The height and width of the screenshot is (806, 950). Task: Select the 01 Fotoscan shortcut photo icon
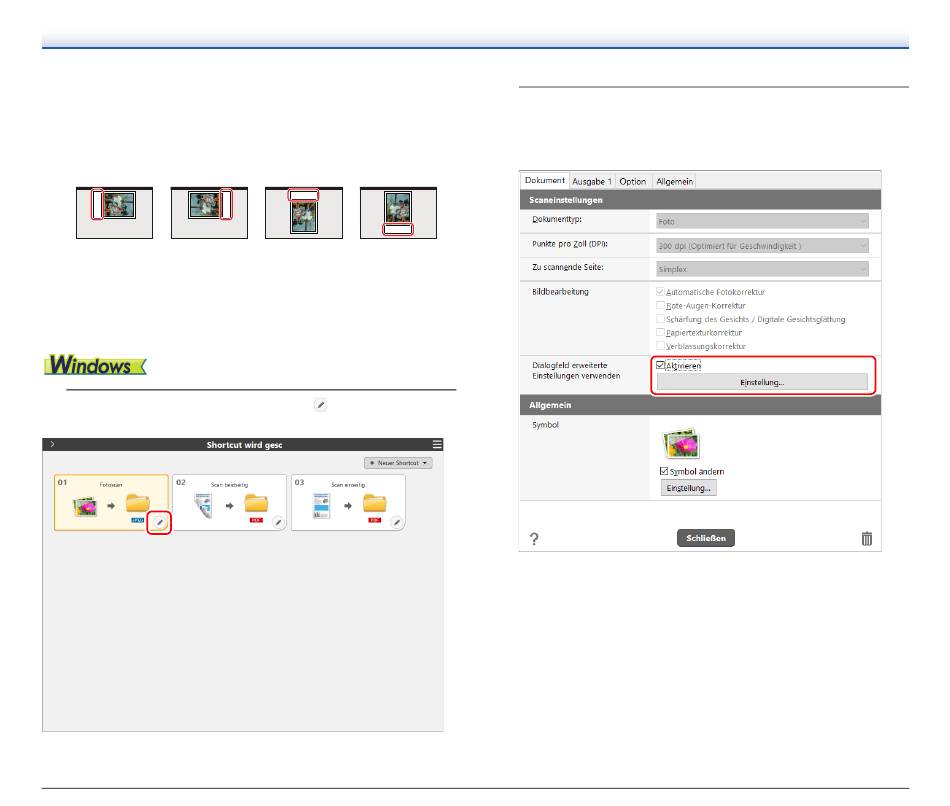coord(85,506)
